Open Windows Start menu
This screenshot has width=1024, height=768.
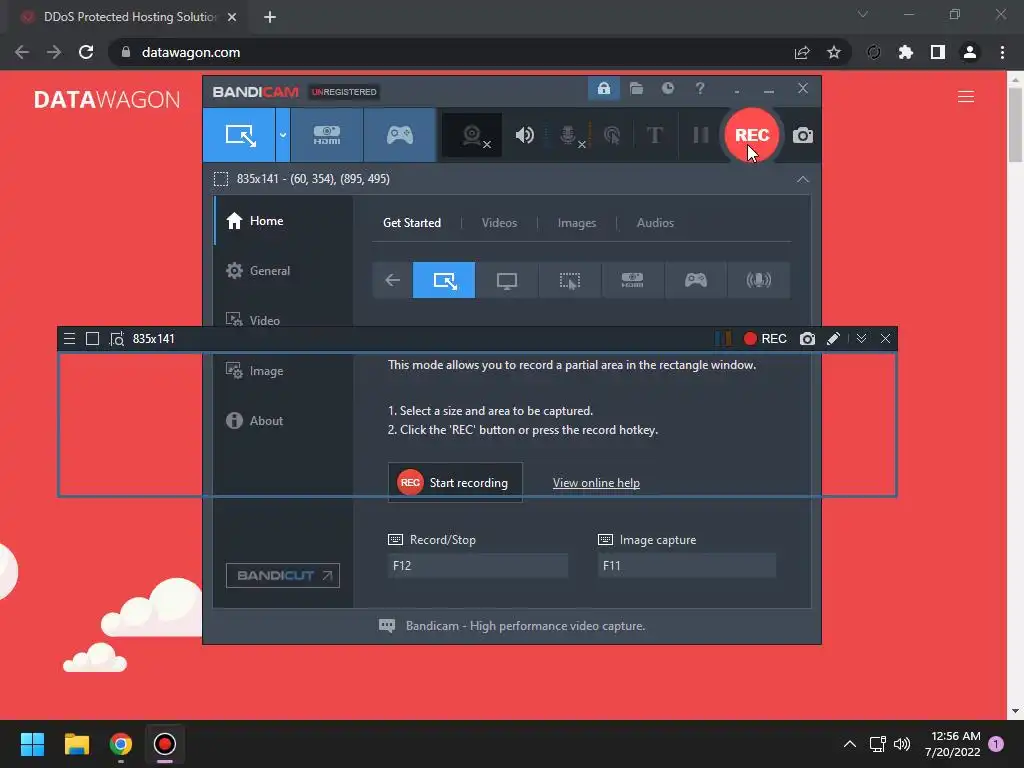pos(32,744)
